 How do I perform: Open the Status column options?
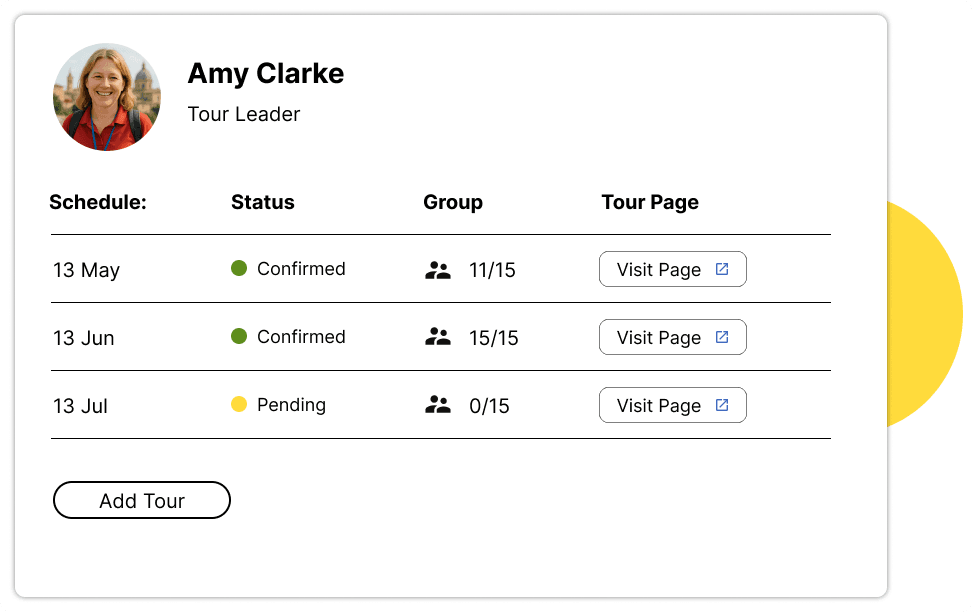pos(262,202)
